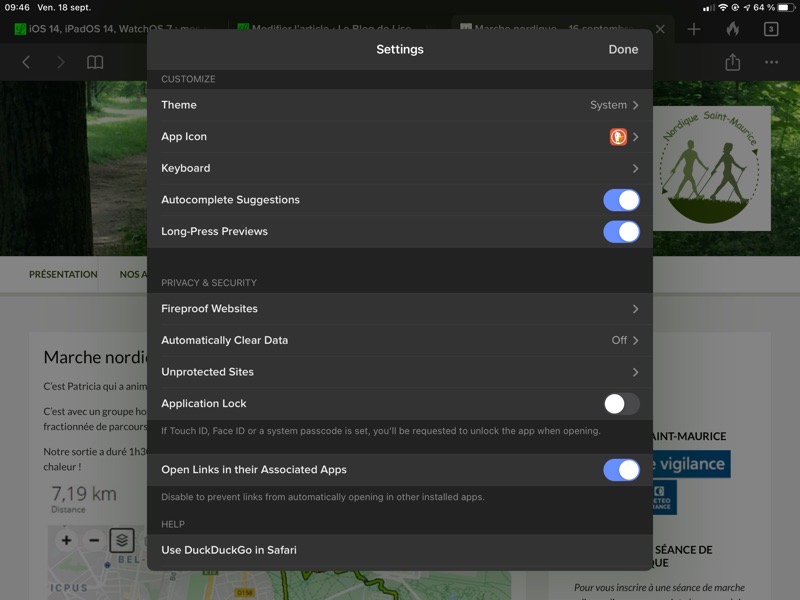Tap the share icon in the toolbar
The height and width of the screenshot is (600, 800).
[x=732, y=62]
